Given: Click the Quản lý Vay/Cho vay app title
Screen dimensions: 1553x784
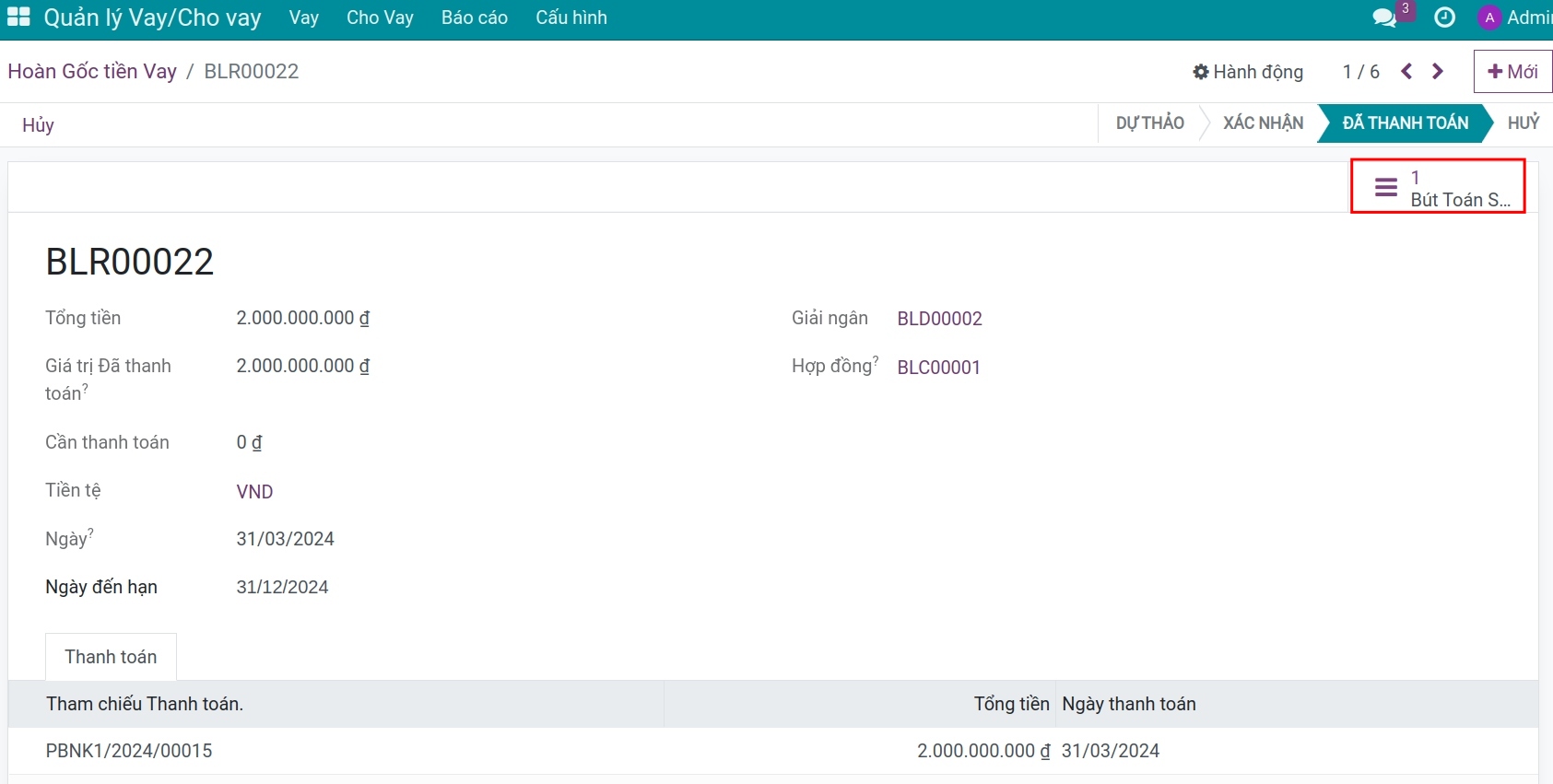Looking at the screenshot, I should (152, 18).
